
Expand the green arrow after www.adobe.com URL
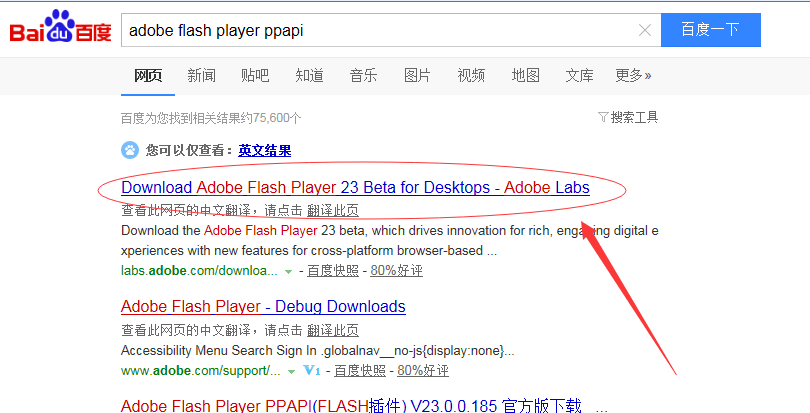tap(291, 372)
